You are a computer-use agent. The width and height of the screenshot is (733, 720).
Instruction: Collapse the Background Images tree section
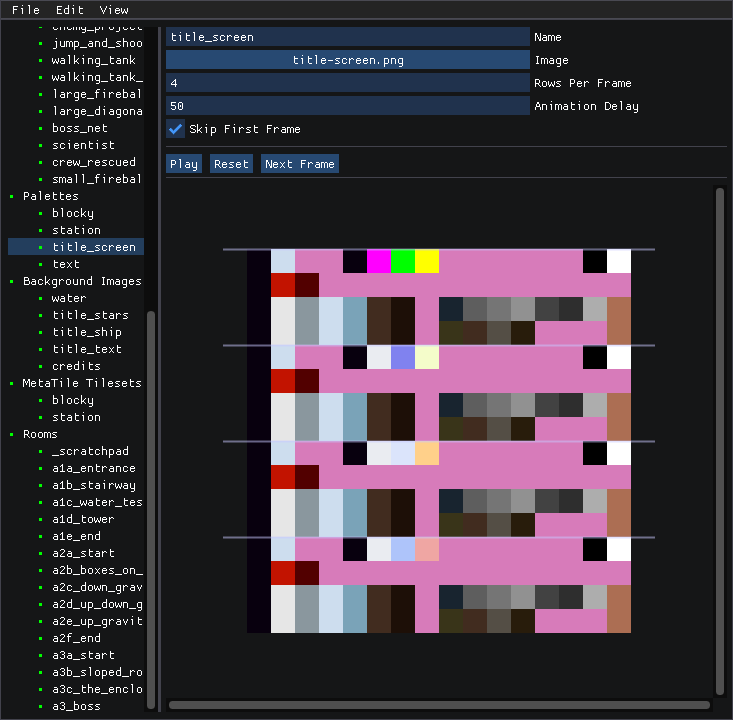[82, 281]
